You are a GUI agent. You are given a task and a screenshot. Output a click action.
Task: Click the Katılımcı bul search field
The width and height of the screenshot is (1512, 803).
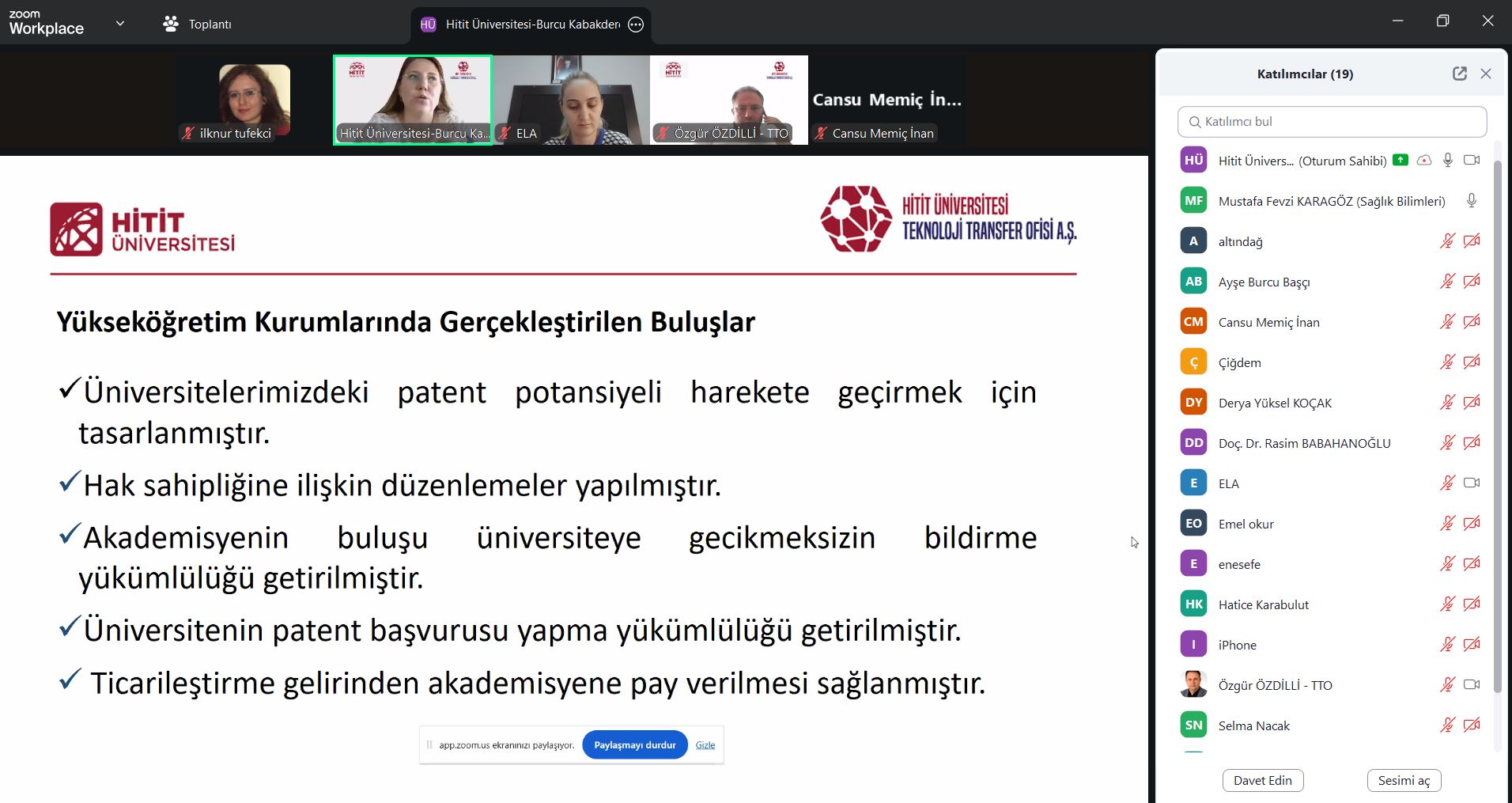click(x=1332, y=122)
